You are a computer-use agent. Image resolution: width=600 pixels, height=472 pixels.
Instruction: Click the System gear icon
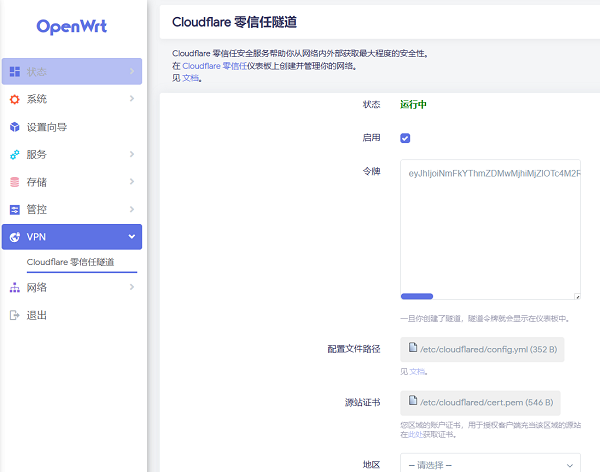click(14, 99)
